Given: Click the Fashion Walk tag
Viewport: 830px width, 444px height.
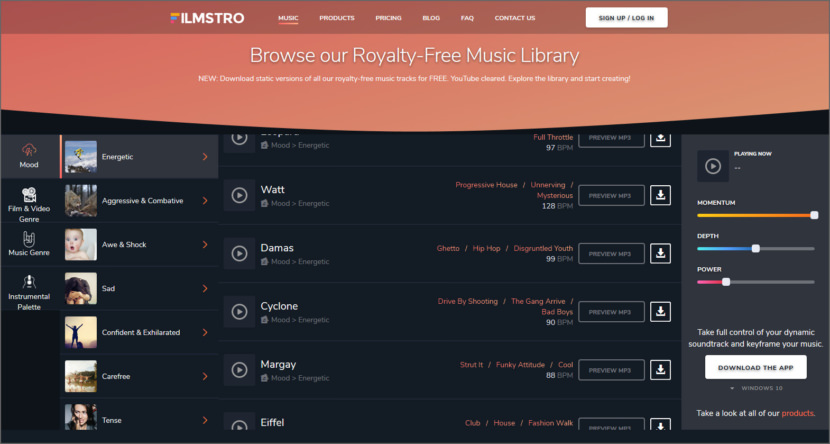Looking at the screenshot, I should [x=551, y=423].
